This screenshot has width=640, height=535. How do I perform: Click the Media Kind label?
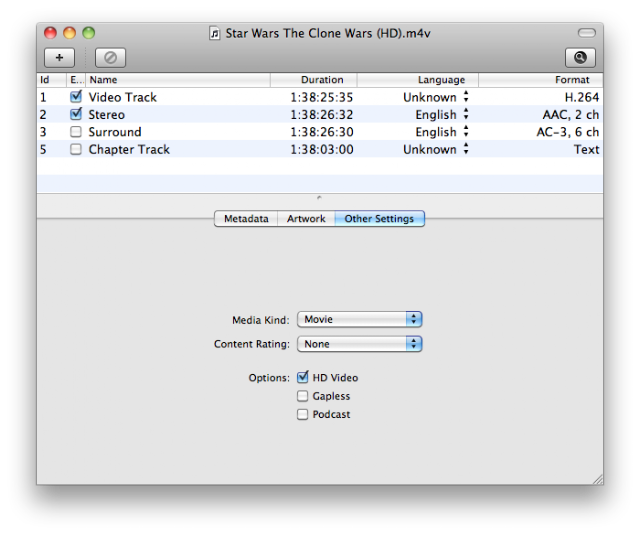pyautogui.click(x=261, y=320)
